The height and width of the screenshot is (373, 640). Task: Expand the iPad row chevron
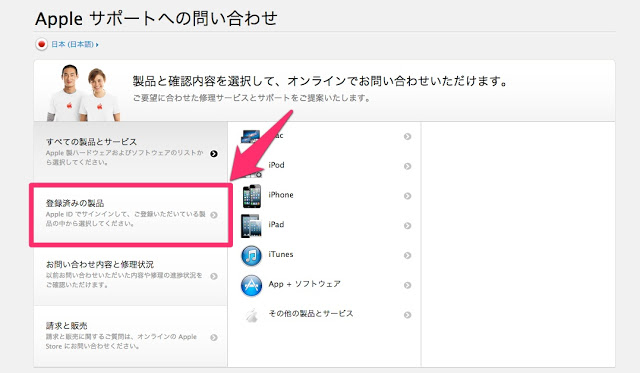pos(407,226)
